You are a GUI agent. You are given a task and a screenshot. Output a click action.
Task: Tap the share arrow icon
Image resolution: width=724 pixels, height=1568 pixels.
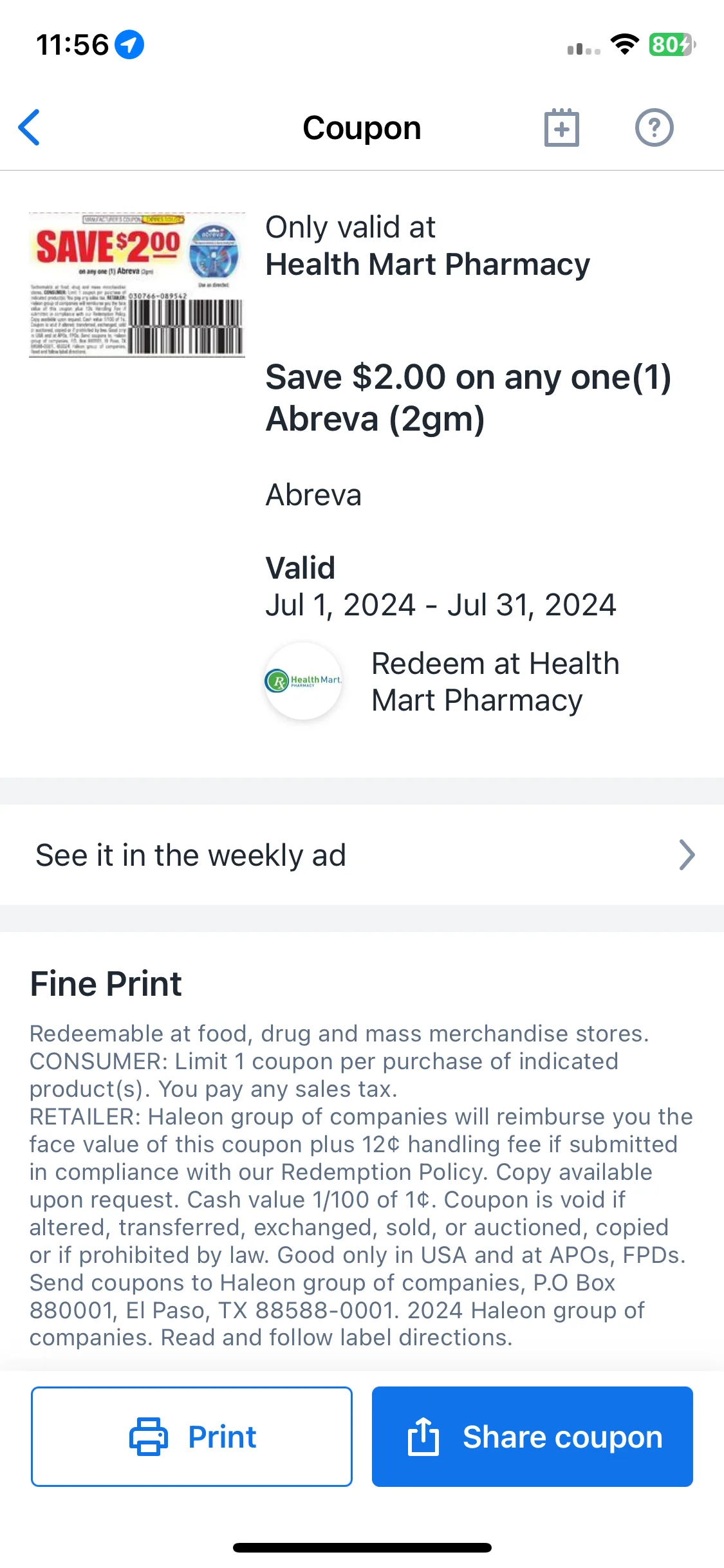click(423, 1436)
